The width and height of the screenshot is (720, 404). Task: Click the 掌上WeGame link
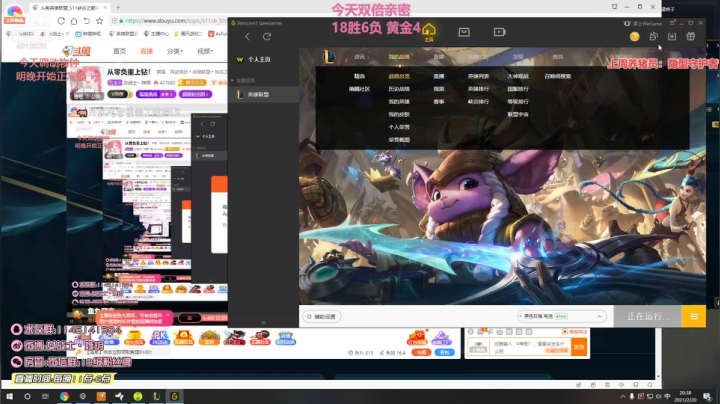644,23
